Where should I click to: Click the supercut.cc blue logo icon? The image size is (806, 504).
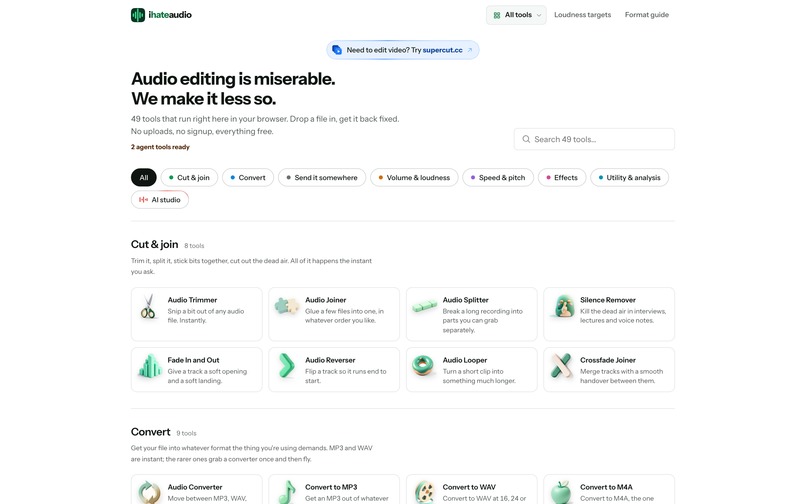click(337, 50)
